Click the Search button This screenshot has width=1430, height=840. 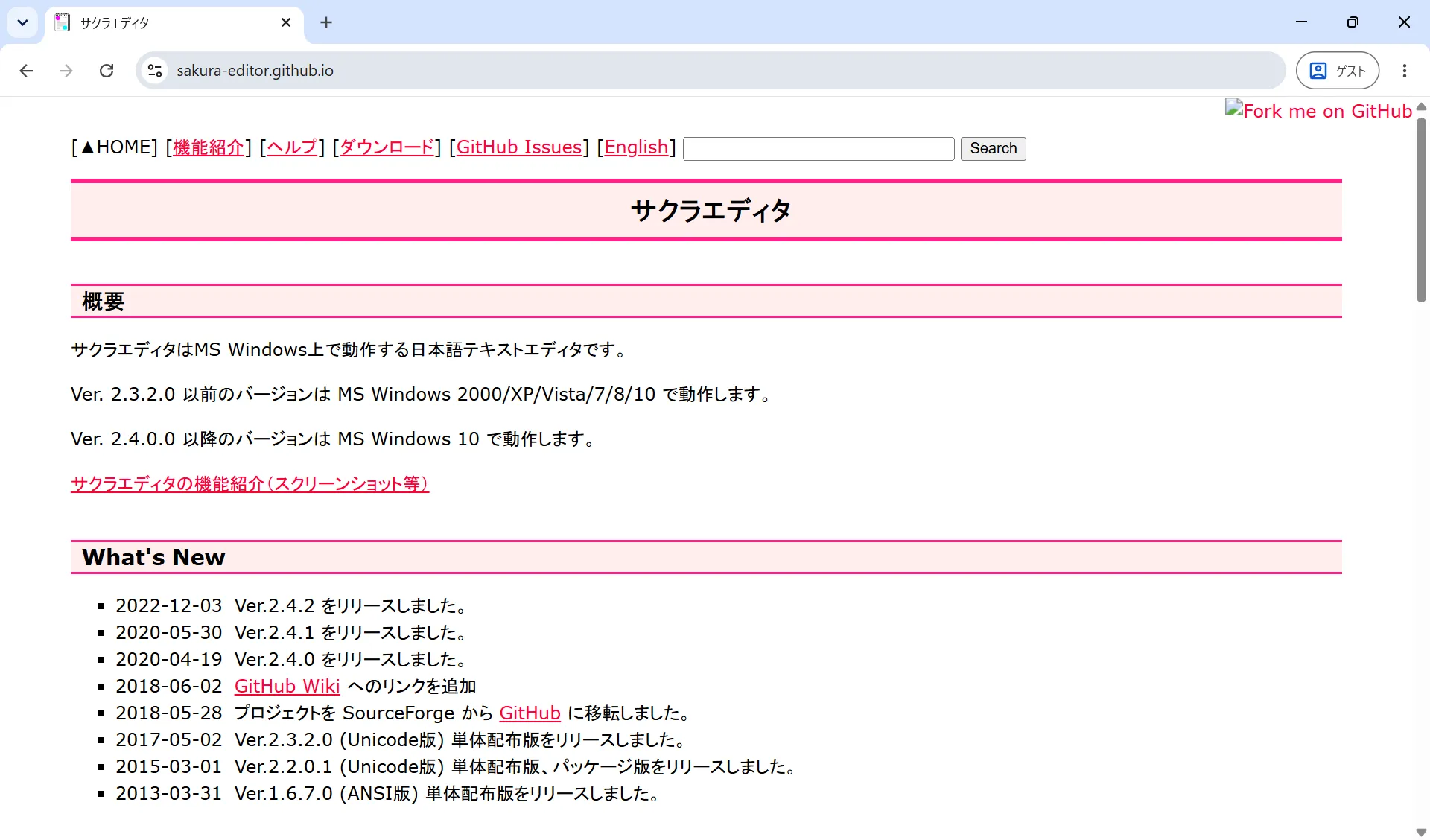tap(993, 149)
